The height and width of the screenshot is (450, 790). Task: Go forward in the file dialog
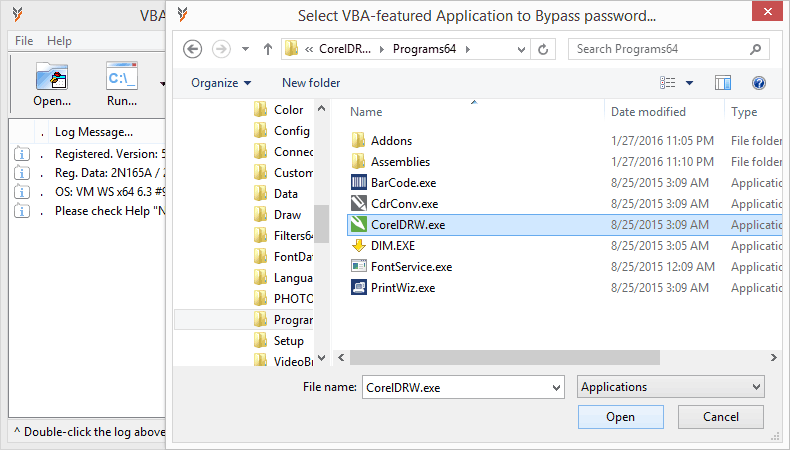pos(221,49)
